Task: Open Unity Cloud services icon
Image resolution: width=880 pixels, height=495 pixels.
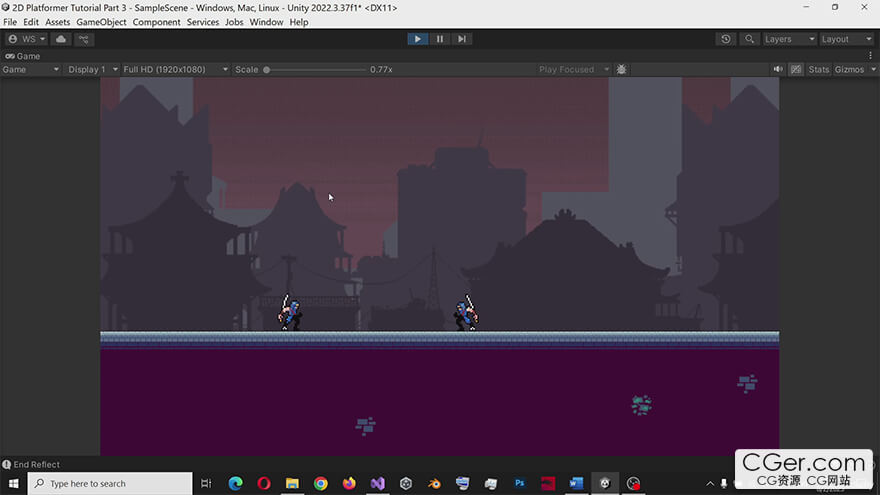Action: [62, 39]
